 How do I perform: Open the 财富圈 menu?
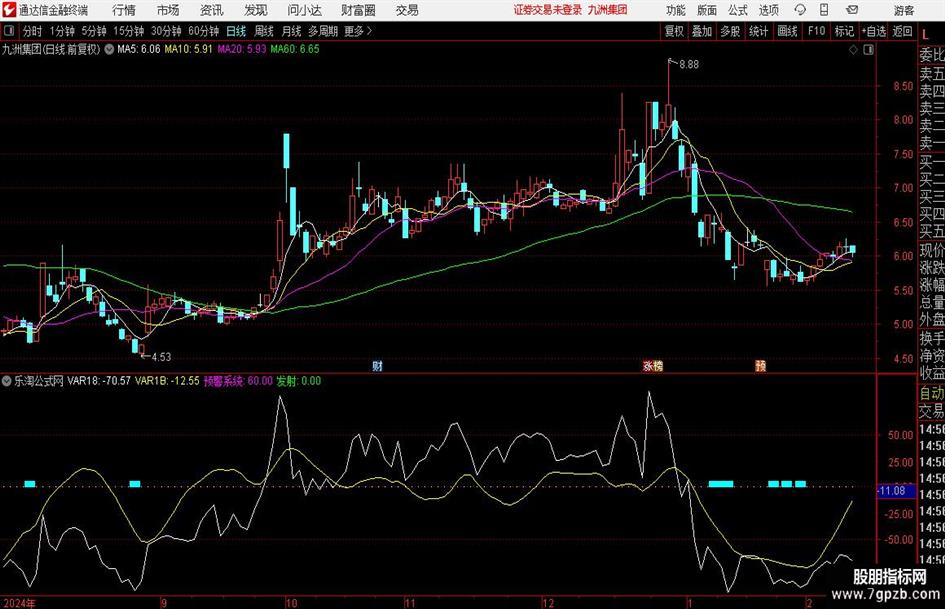[x=358, y=10]
